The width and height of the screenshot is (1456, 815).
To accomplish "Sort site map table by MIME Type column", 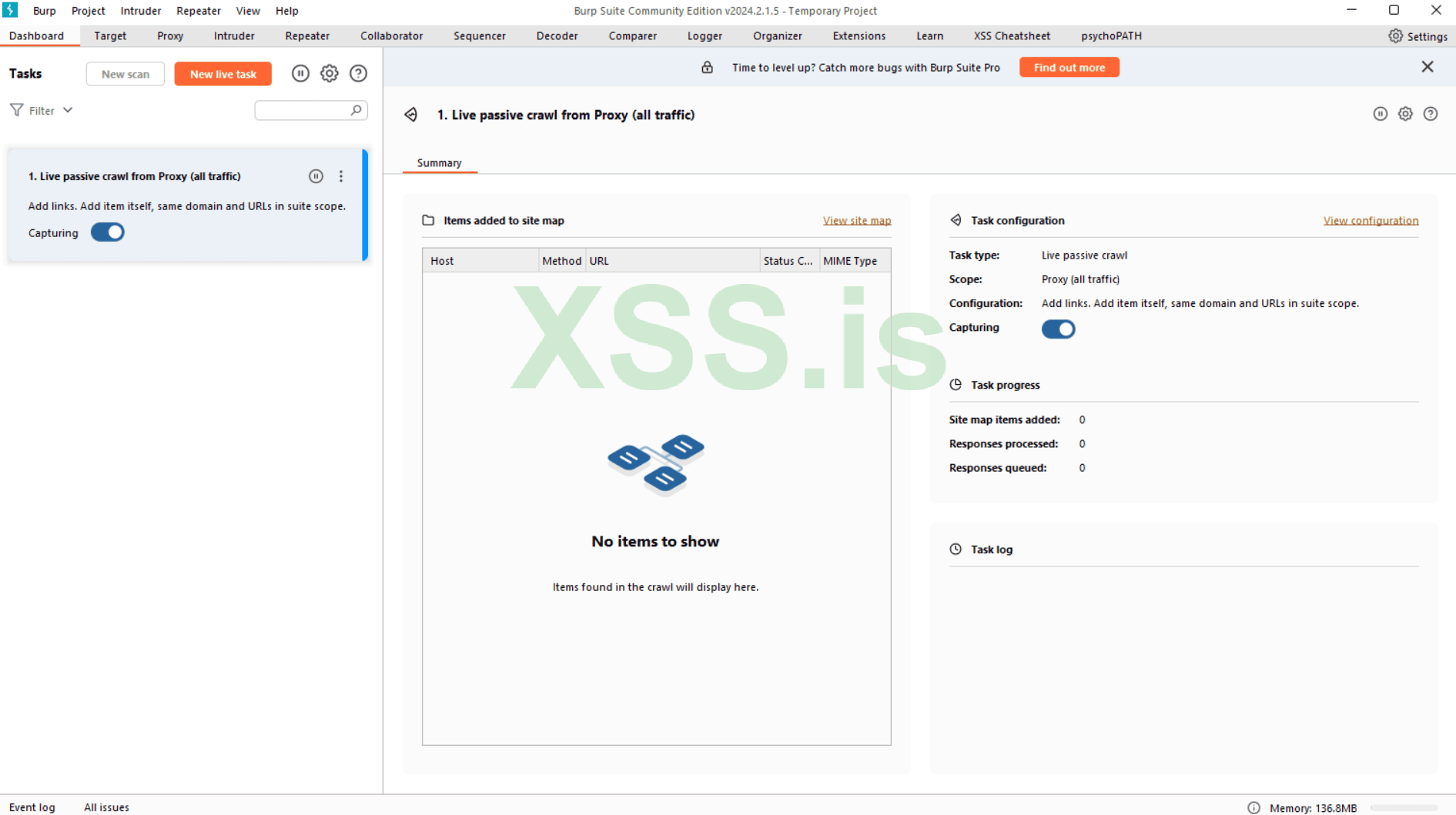I will (x=855, y=261).
